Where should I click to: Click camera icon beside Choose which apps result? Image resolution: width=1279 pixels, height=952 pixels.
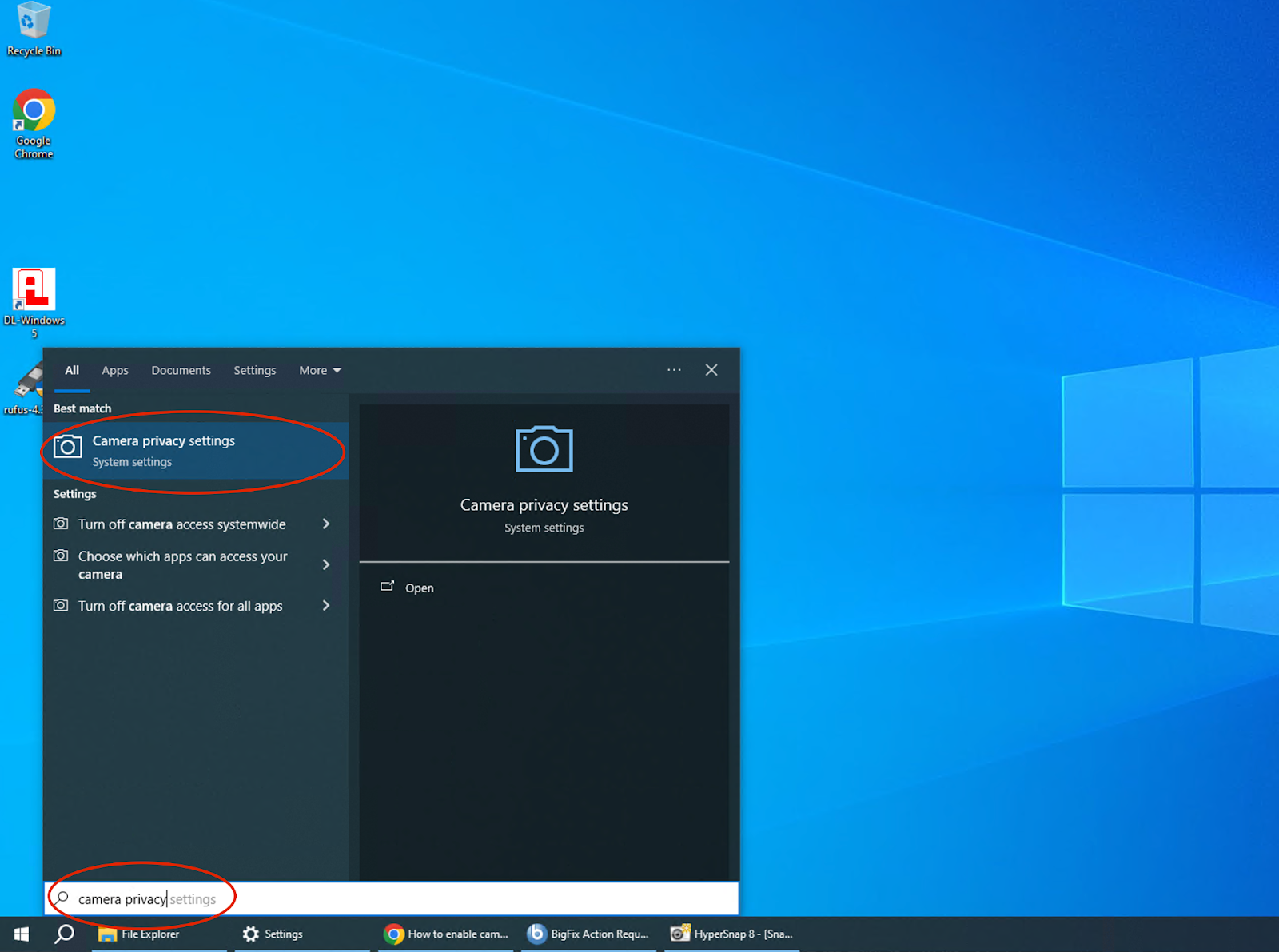pyautogui.click(x=61, y=556)
